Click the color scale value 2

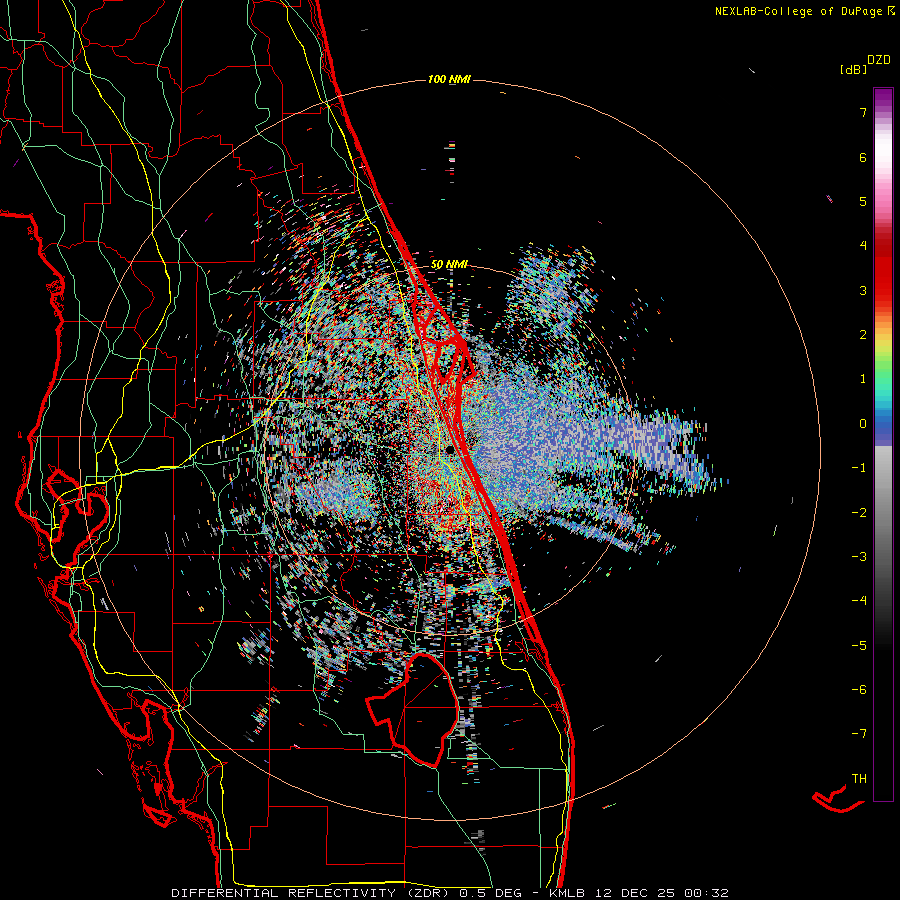click(863, 335)
